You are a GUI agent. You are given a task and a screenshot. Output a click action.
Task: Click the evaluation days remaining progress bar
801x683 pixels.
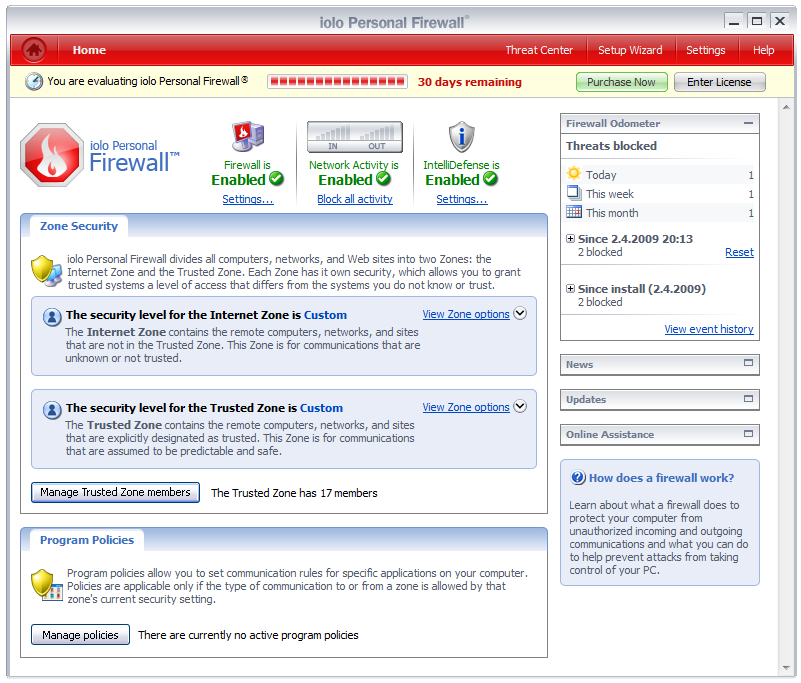[x=337, y=82]
